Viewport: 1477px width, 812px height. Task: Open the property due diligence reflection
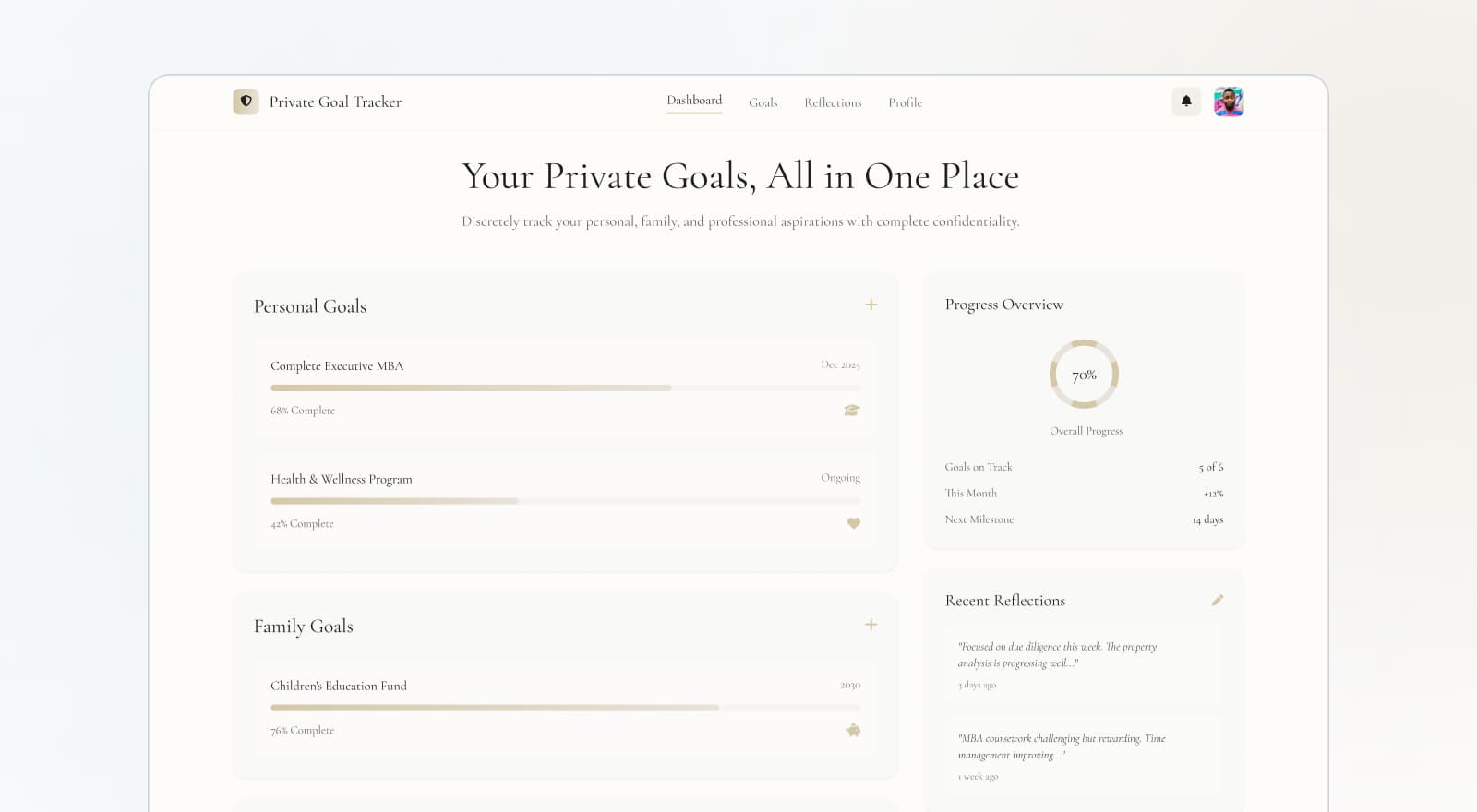1084,665
